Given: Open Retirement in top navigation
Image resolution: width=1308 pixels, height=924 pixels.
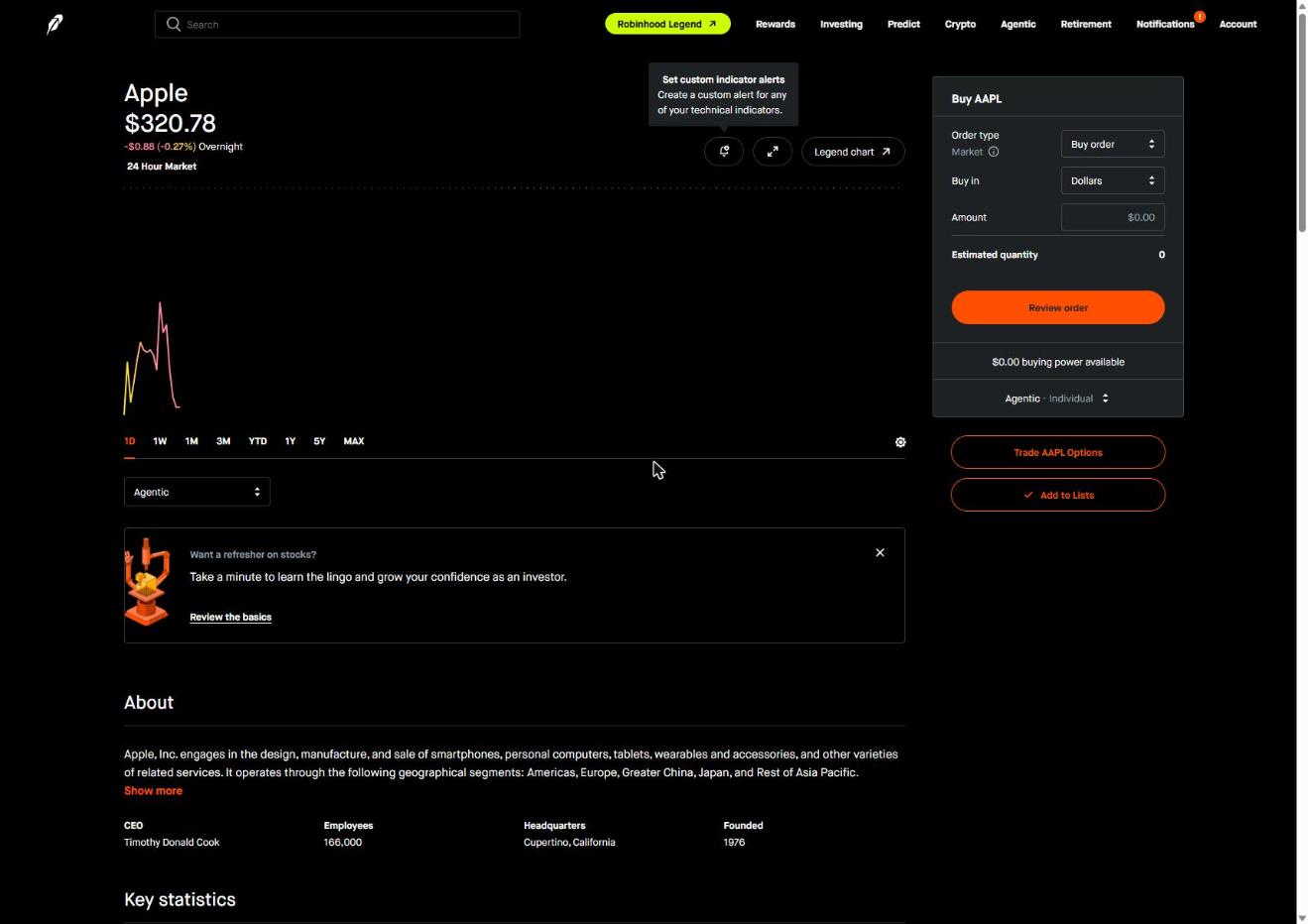Looking at the screenshot, I should [1086, 24].
